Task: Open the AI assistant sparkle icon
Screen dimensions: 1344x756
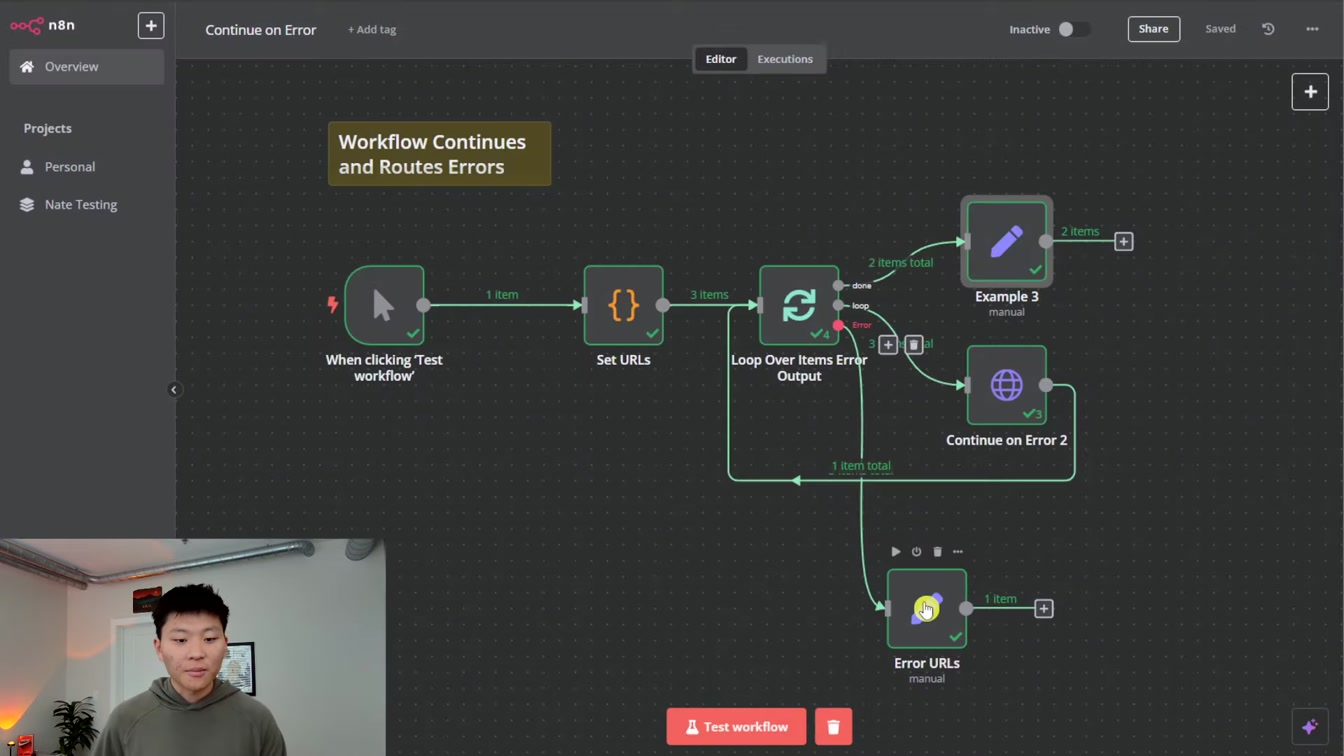Action: point(1309,727)
